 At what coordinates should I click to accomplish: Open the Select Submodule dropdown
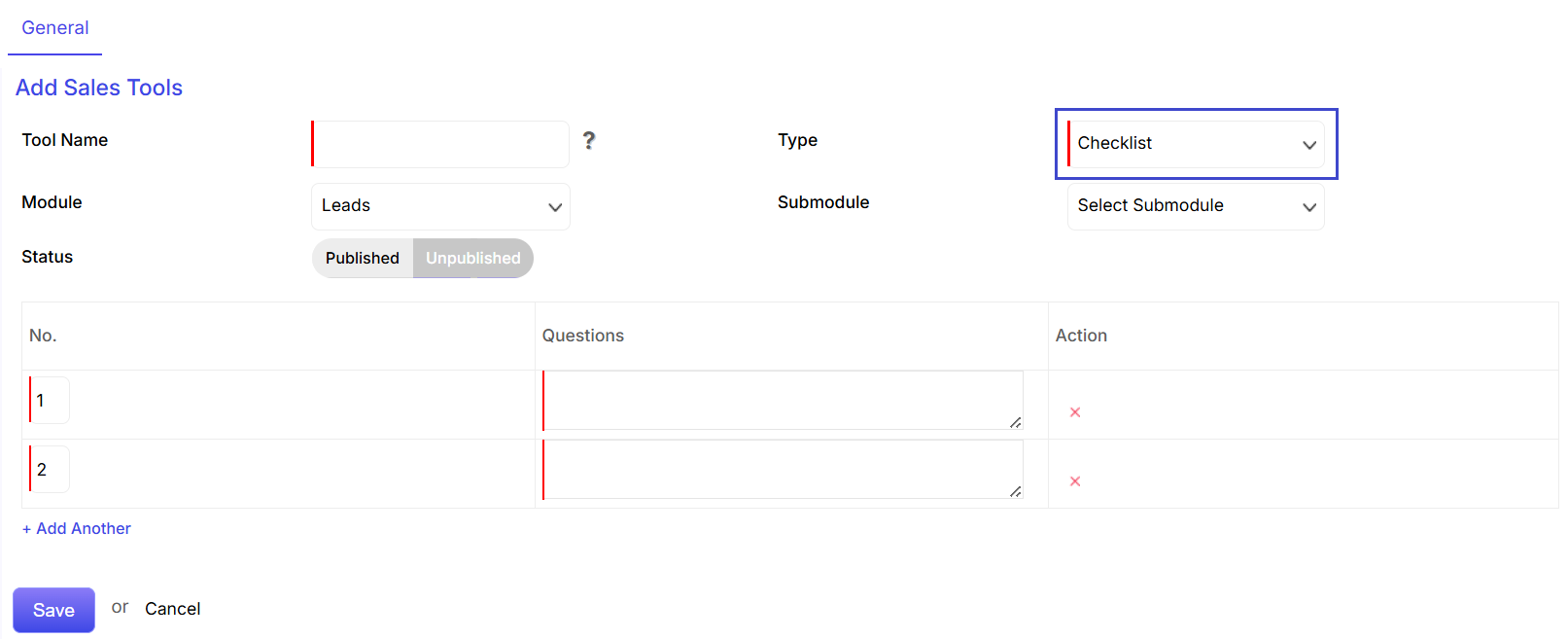[x=1196, y=206]
